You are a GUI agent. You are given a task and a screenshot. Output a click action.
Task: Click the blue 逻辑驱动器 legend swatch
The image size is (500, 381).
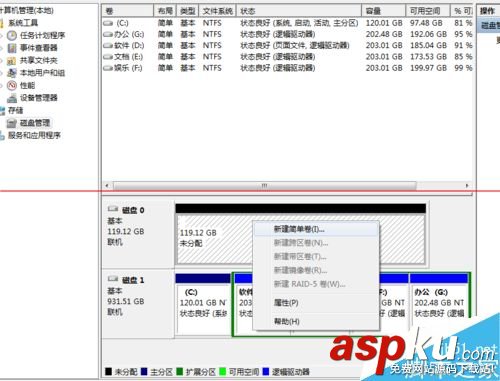point(266,371)
